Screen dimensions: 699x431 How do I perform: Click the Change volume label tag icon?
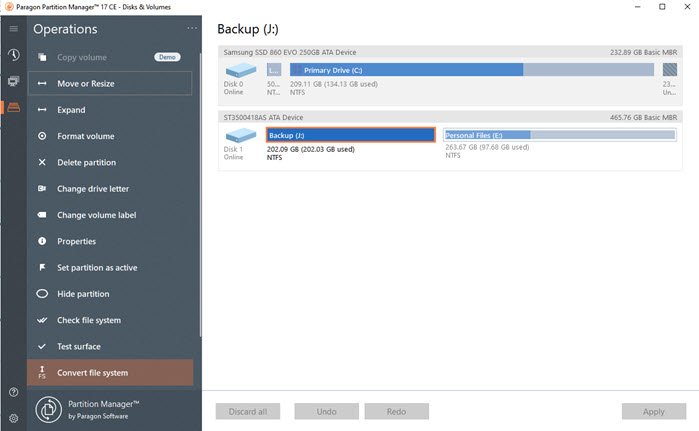(x=42, y=215)
